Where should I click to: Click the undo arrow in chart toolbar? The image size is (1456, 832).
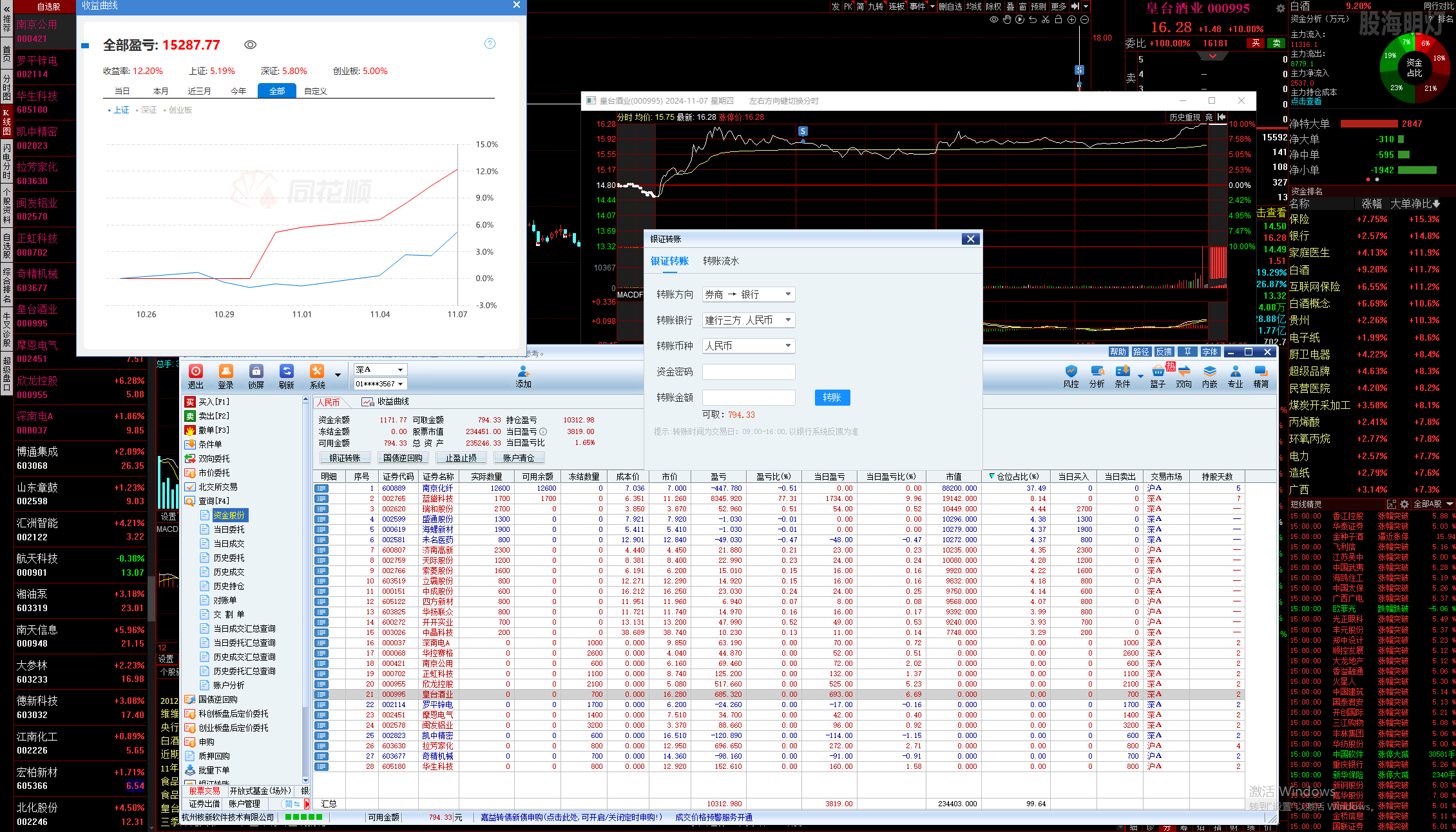(1033, 19)
